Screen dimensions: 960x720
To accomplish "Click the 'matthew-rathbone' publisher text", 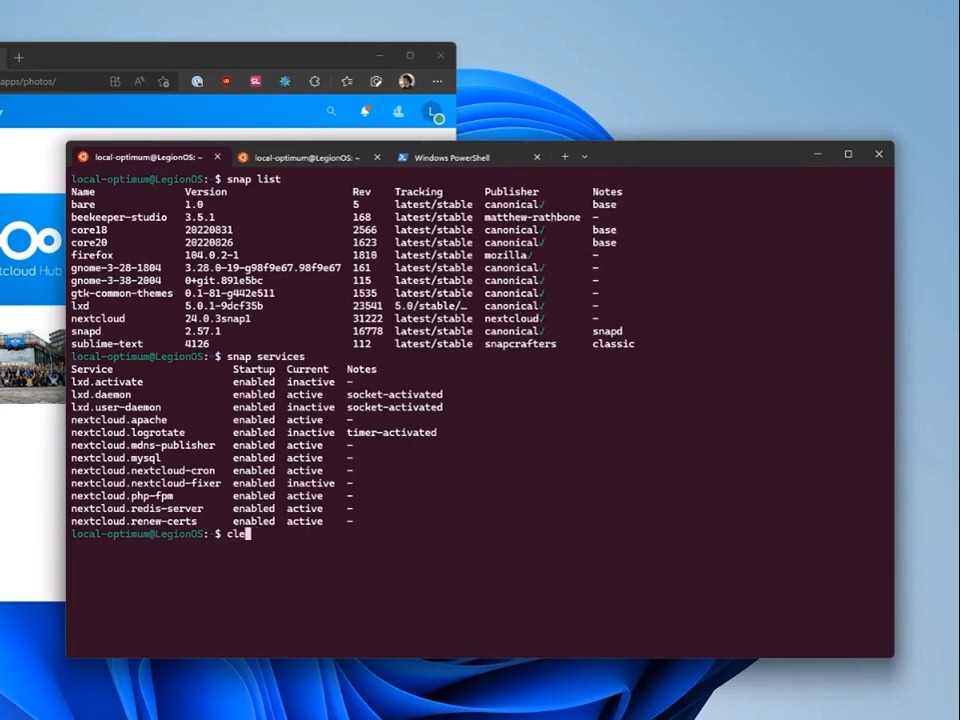I will tap(532, 217).
